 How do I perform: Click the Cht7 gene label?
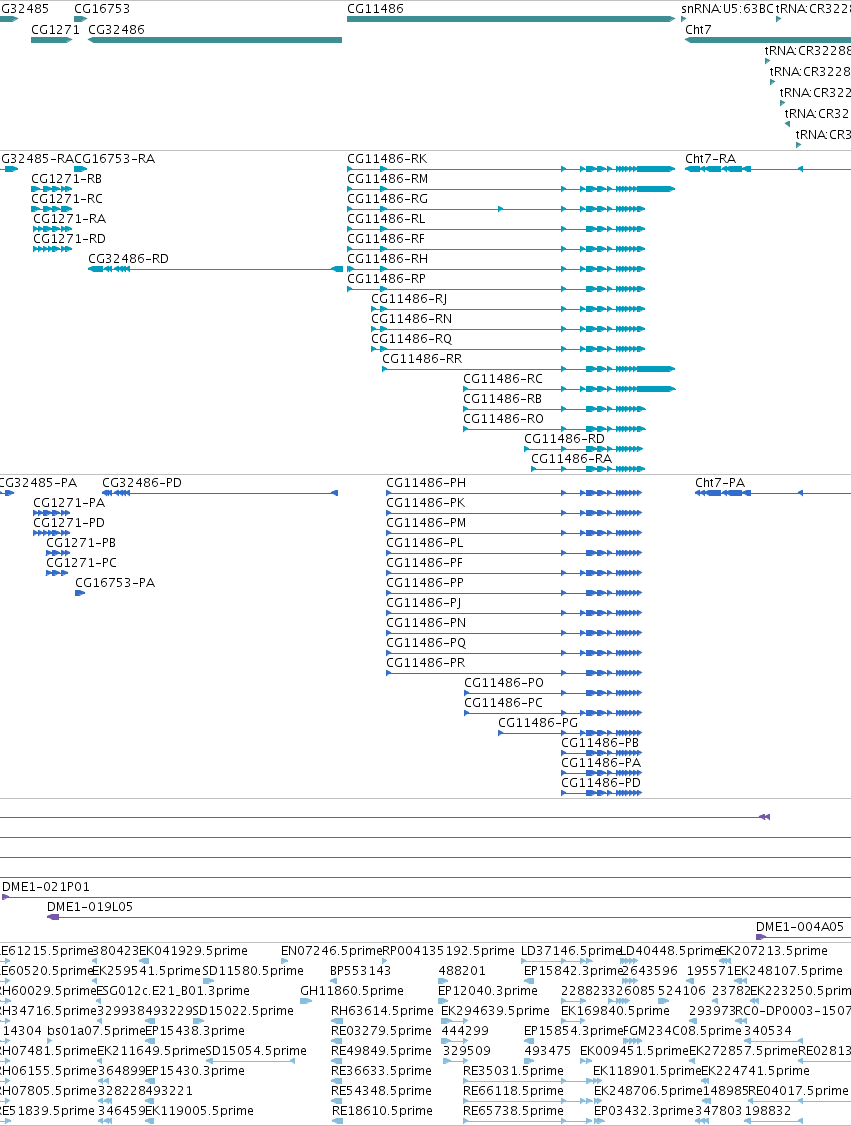(698, 29)
